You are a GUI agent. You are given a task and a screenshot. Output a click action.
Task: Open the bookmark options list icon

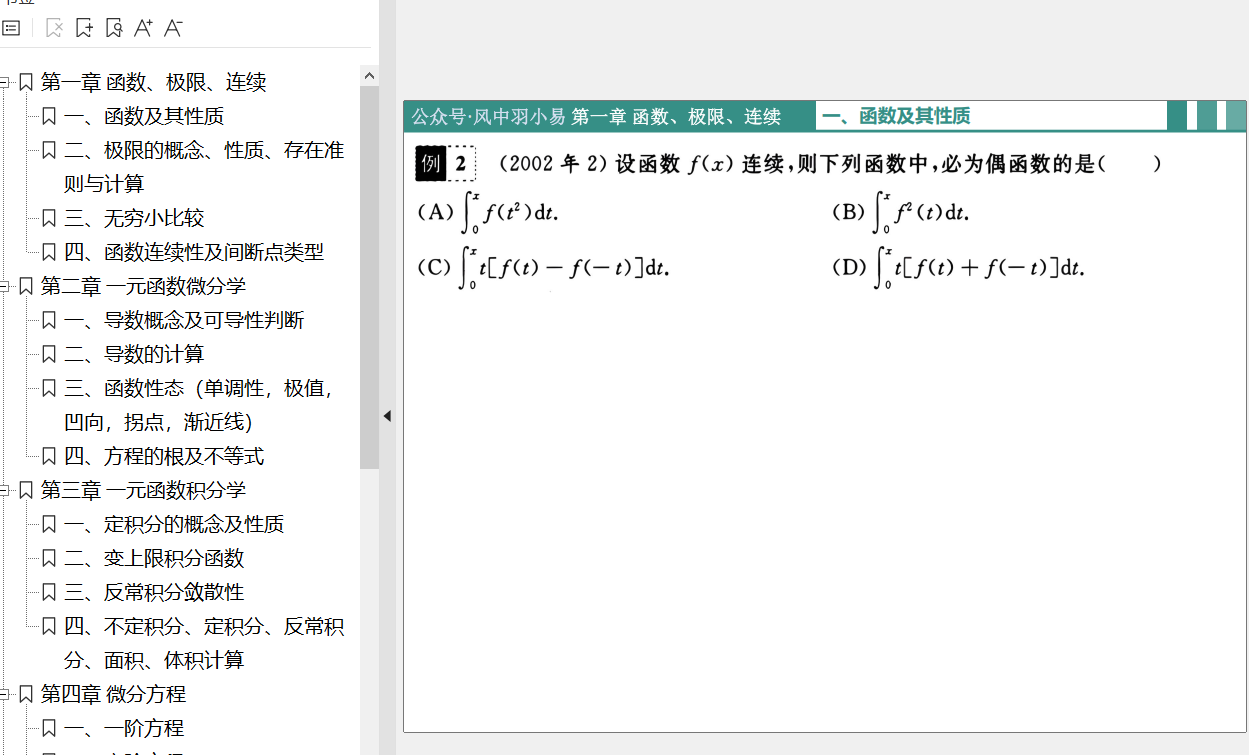(x=11, y=28)
